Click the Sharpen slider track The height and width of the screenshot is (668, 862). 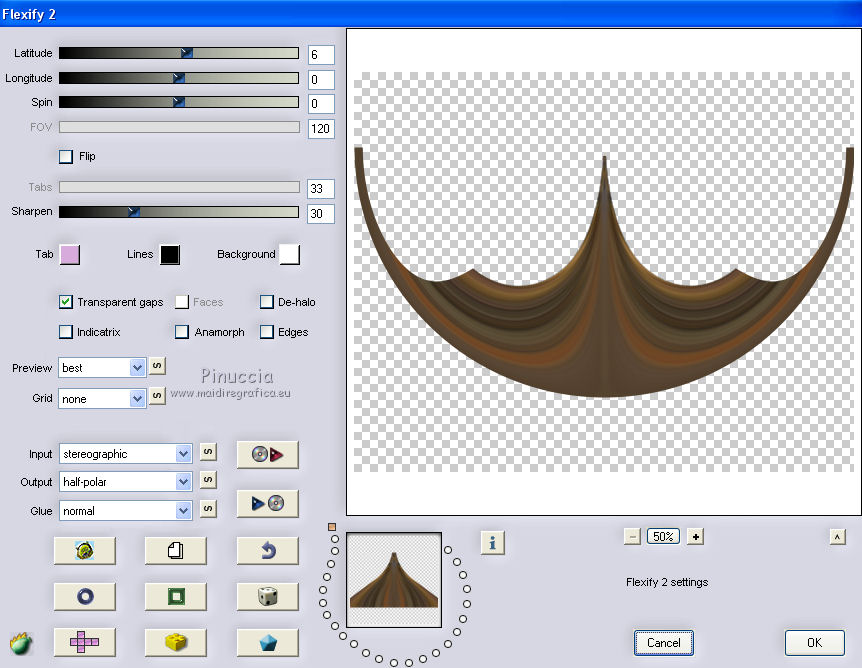(x=179, y=212)
